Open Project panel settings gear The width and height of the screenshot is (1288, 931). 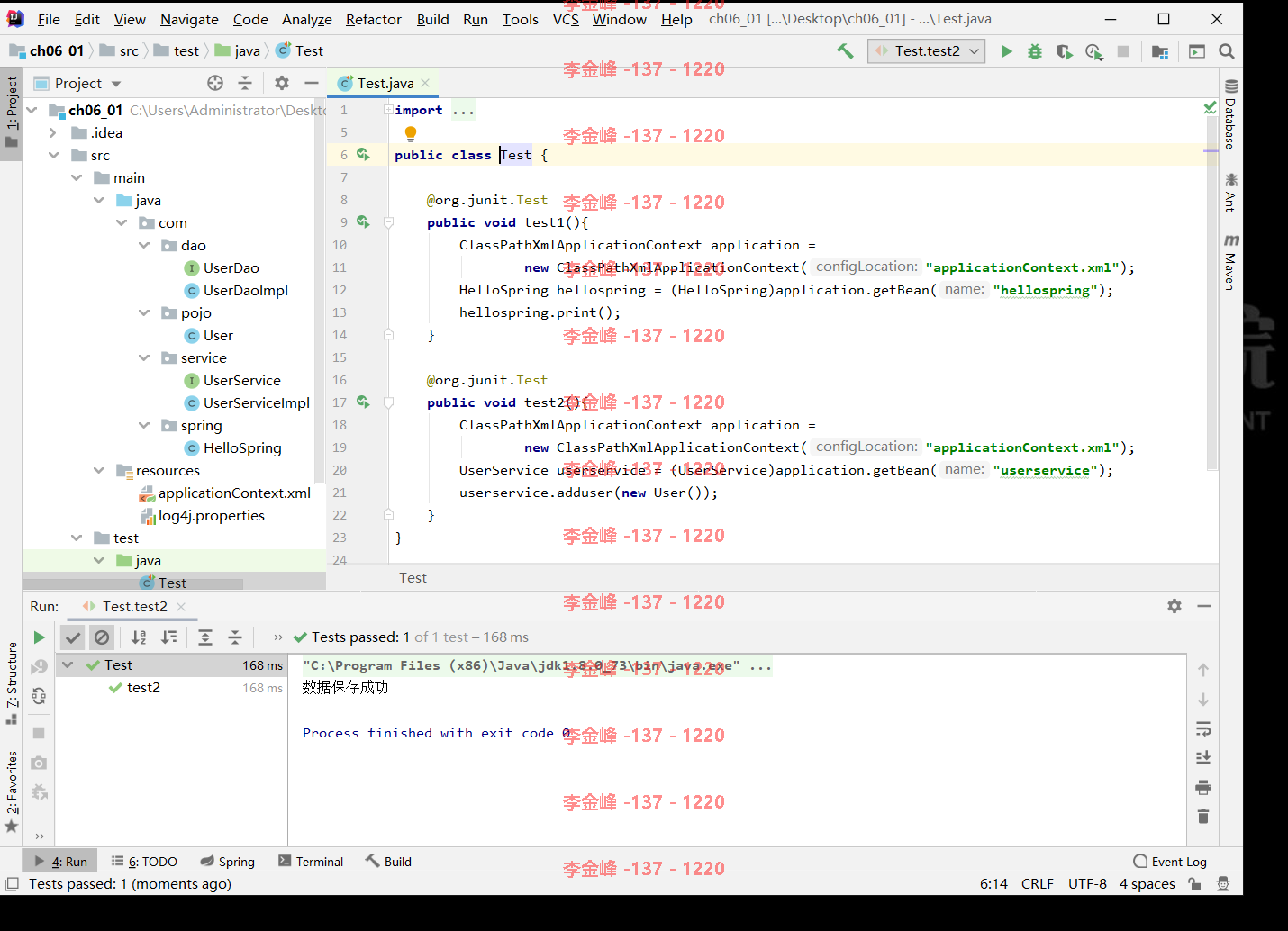282,83
